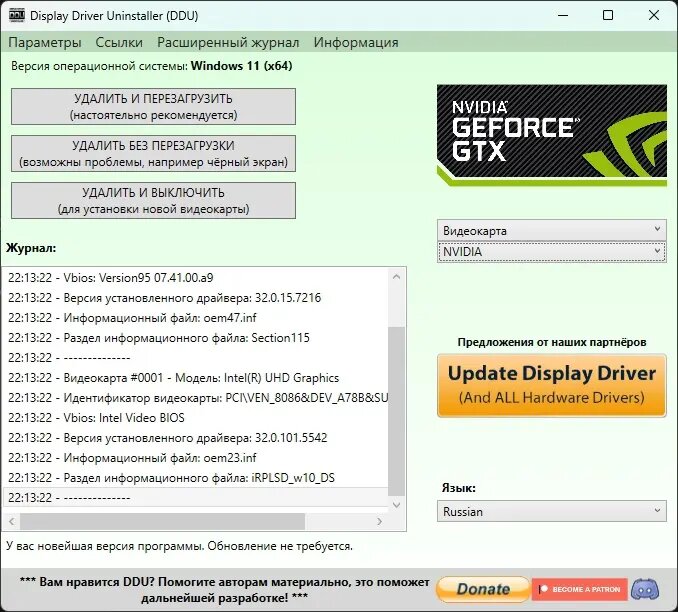678x612 pixels.
Task: Select log line 'Информационный файл: oem47.inf'
Action: coord(195,318)
